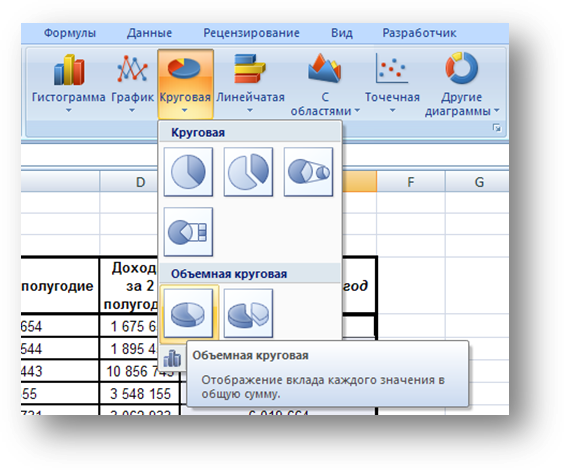The image size is (564, 470).
Task: Switch to the Рецензирование ribbon tab
Action: tap(251, 33)
